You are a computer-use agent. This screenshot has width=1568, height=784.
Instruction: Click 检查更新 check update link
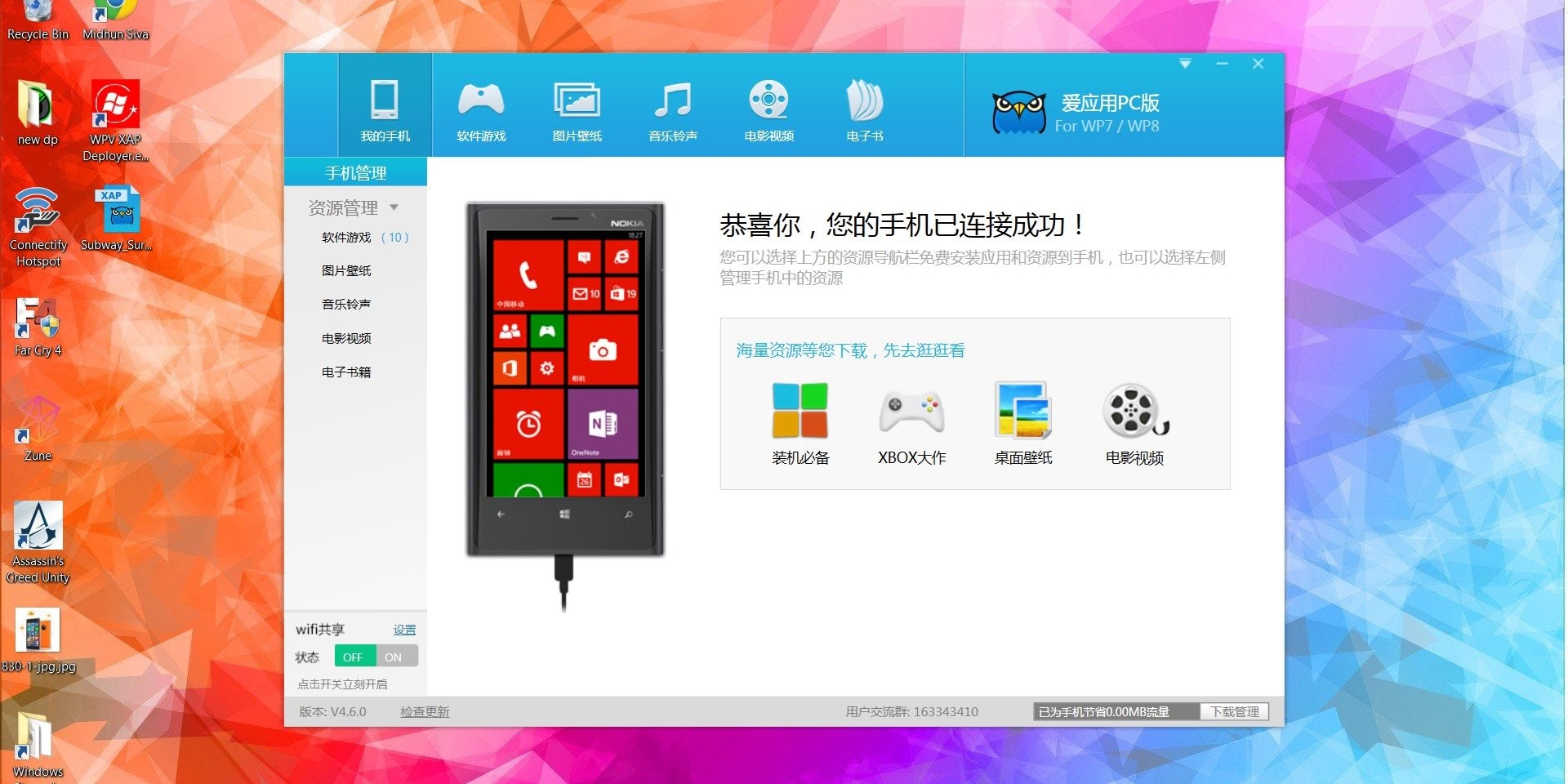(x=425, y=712)
